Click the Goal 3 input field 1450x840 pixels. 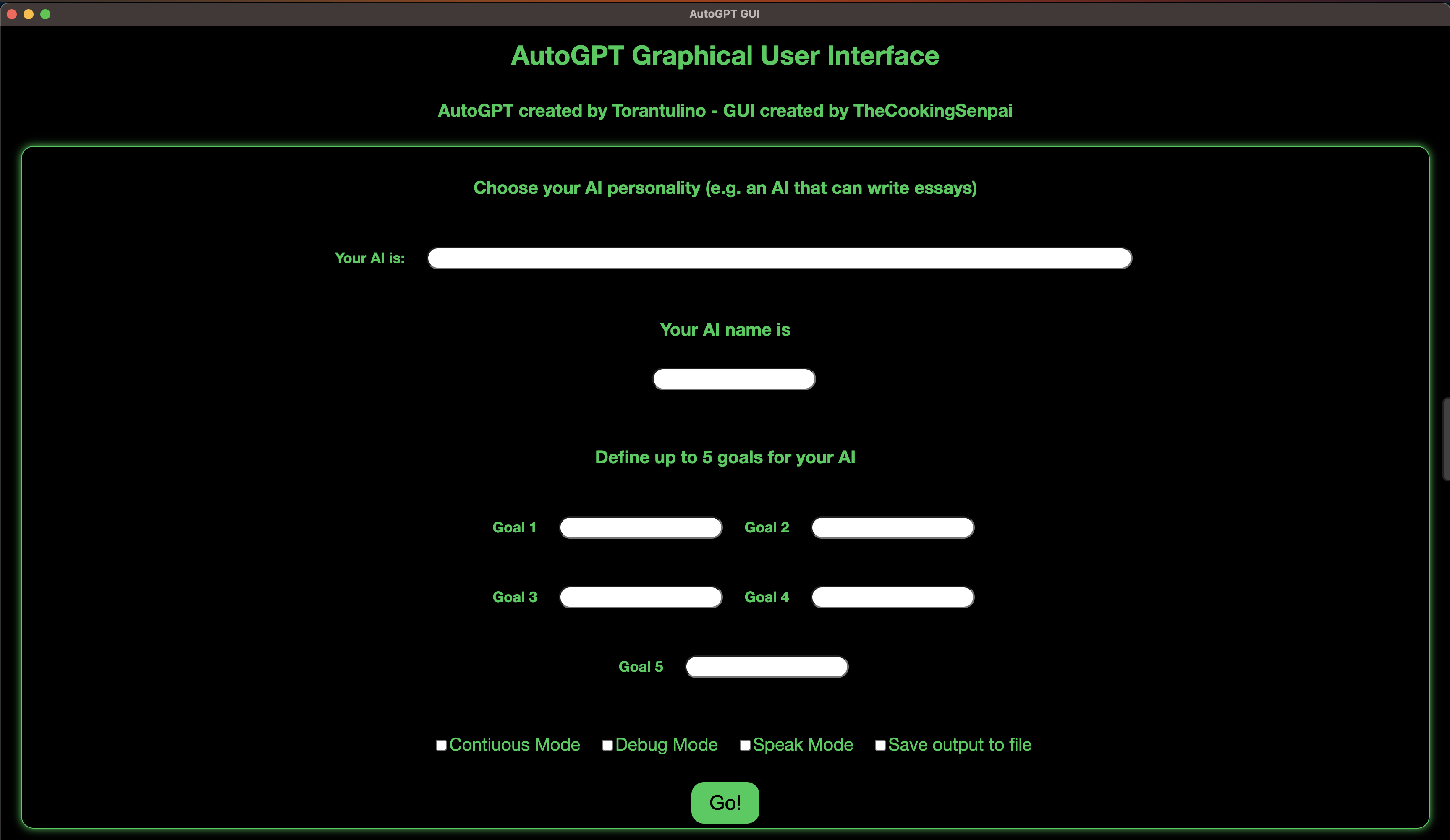(640, 597)
